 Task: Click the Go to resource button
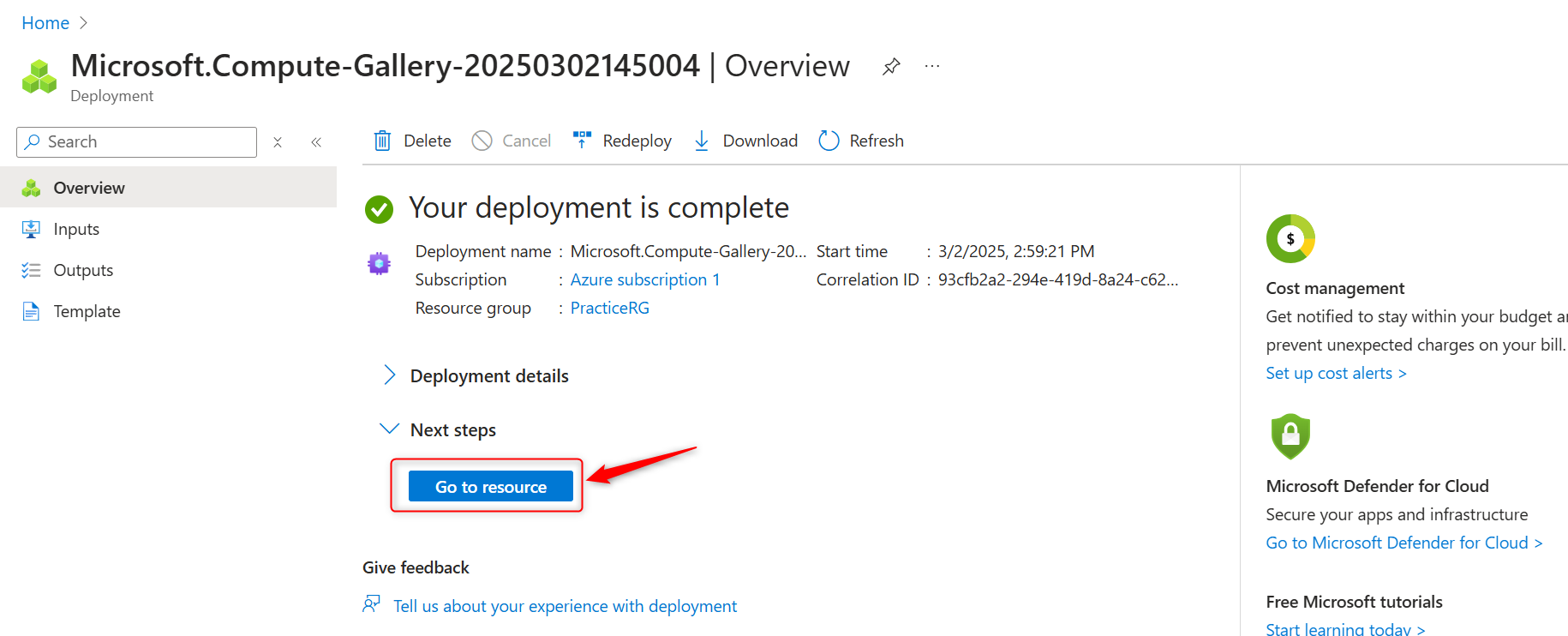(491, 486)
